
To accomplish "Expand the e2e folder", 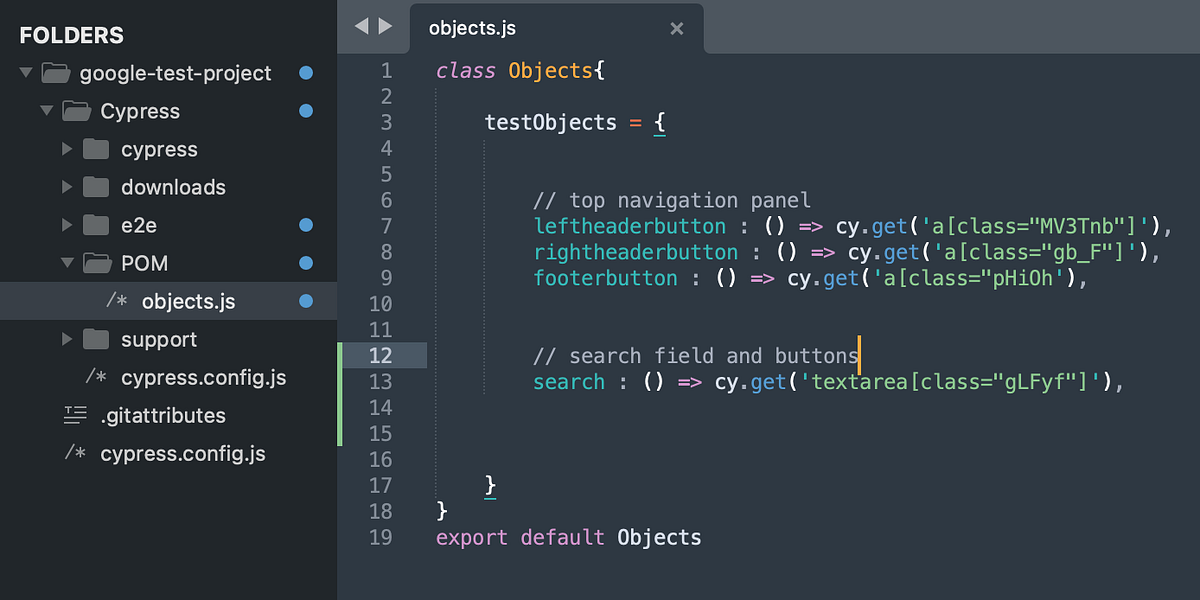I will coord(67,225).
